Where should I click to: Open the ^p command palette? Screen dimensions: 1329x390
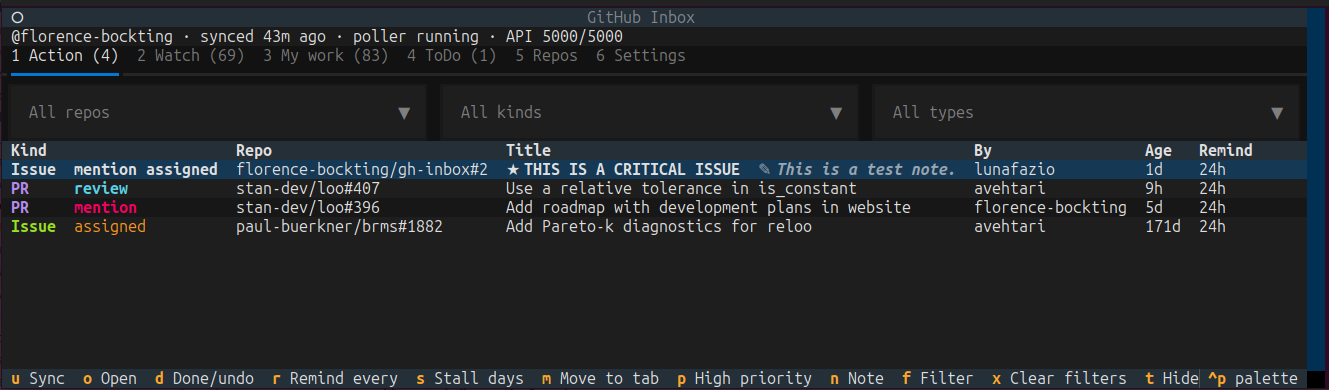(x=1253, y=378)
